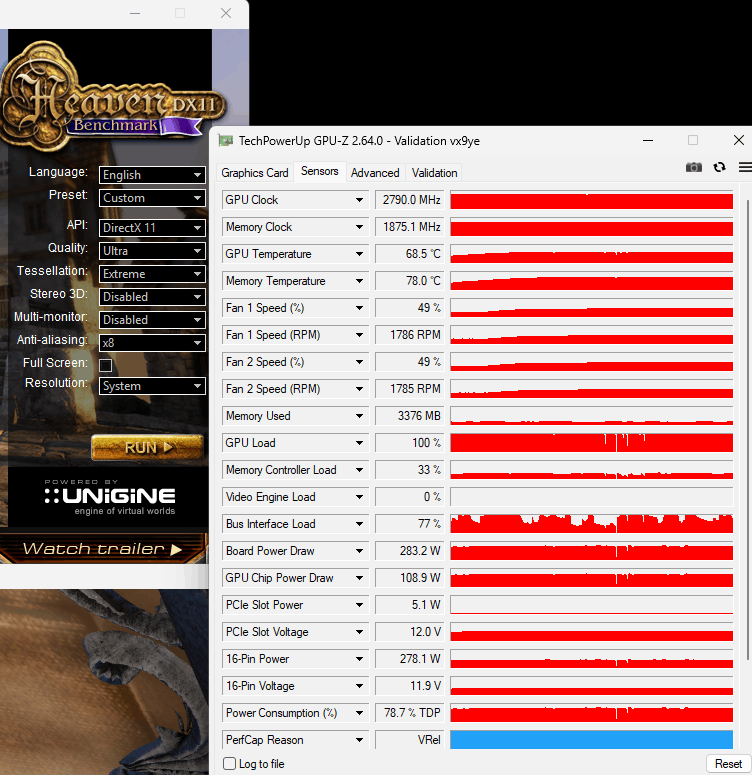The height and width of the screenshot is (775, 752).
Task: Toggle the Full Screen checkbox in Heaven
Action: point(105,365)
